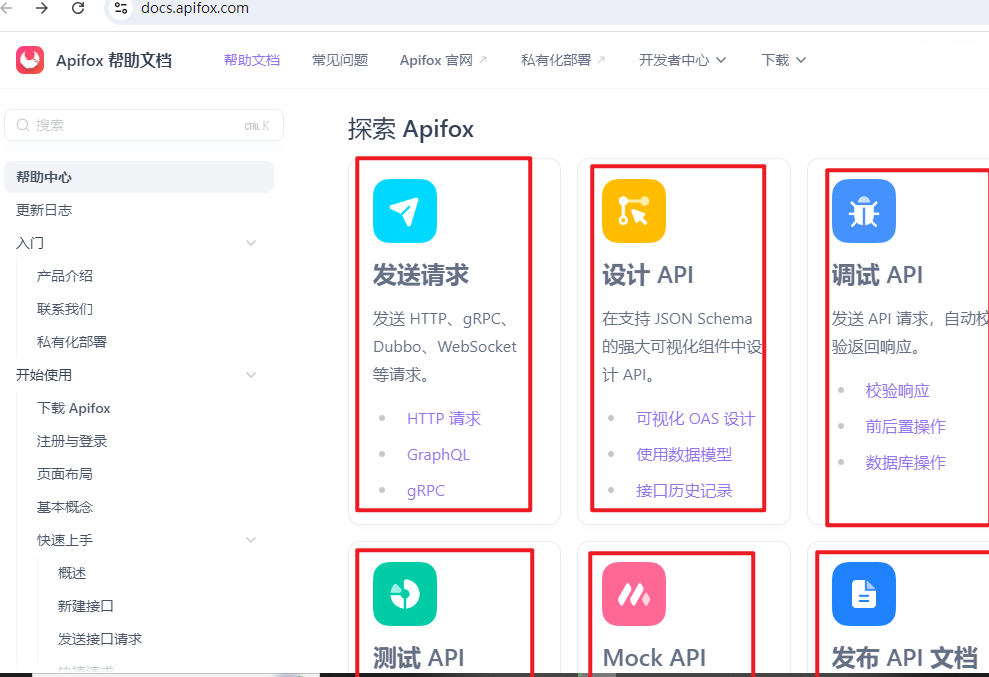Open 概述 sidebar item

tap(71, 573)
